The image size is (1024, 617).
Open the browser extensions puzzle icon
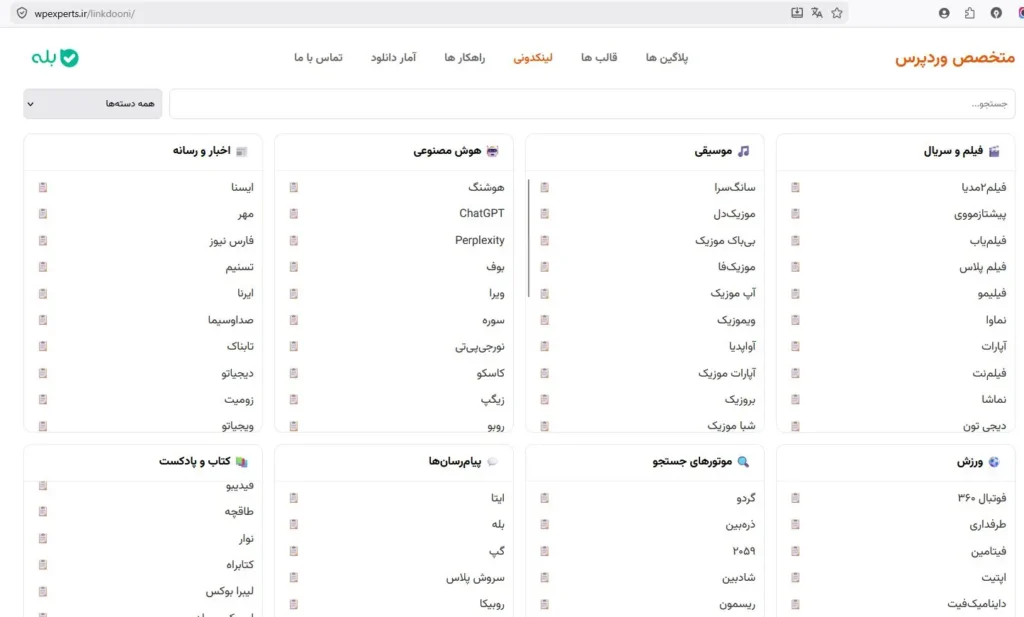point(970,13)
